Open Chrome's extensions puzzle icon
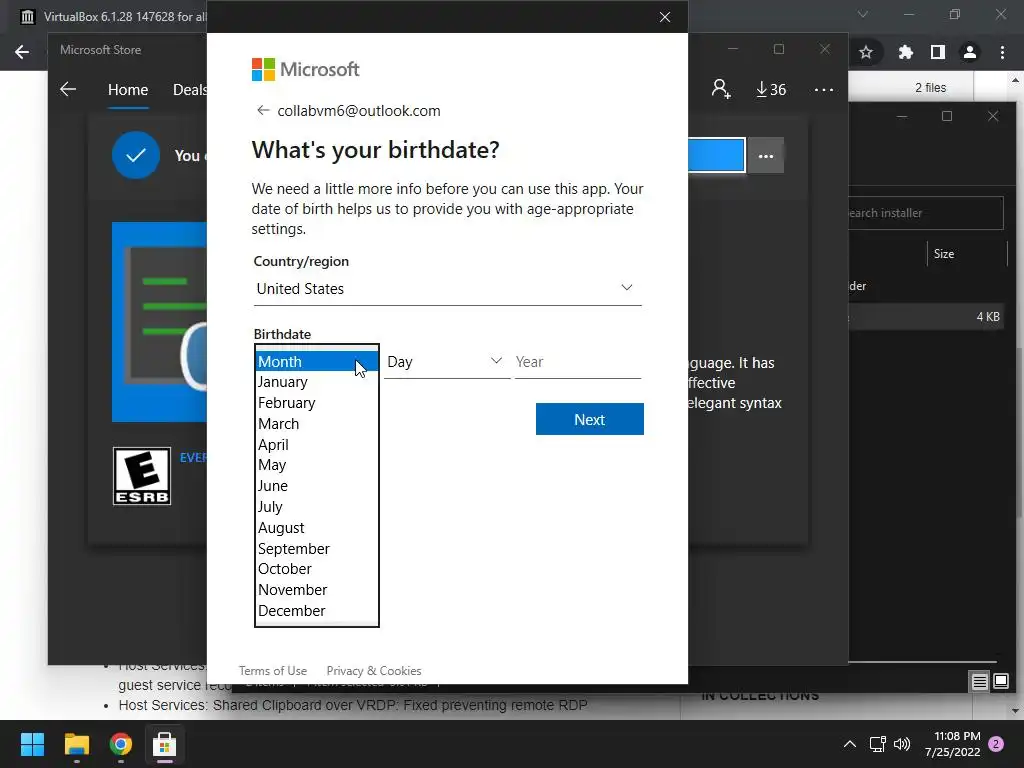Viewport: 1024px width, 768px height. coord(905,52)
